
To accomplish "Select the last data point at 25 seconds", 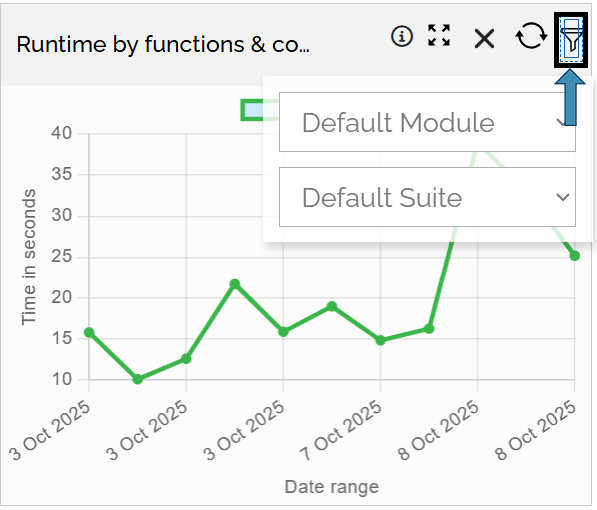I will [575, 256].
